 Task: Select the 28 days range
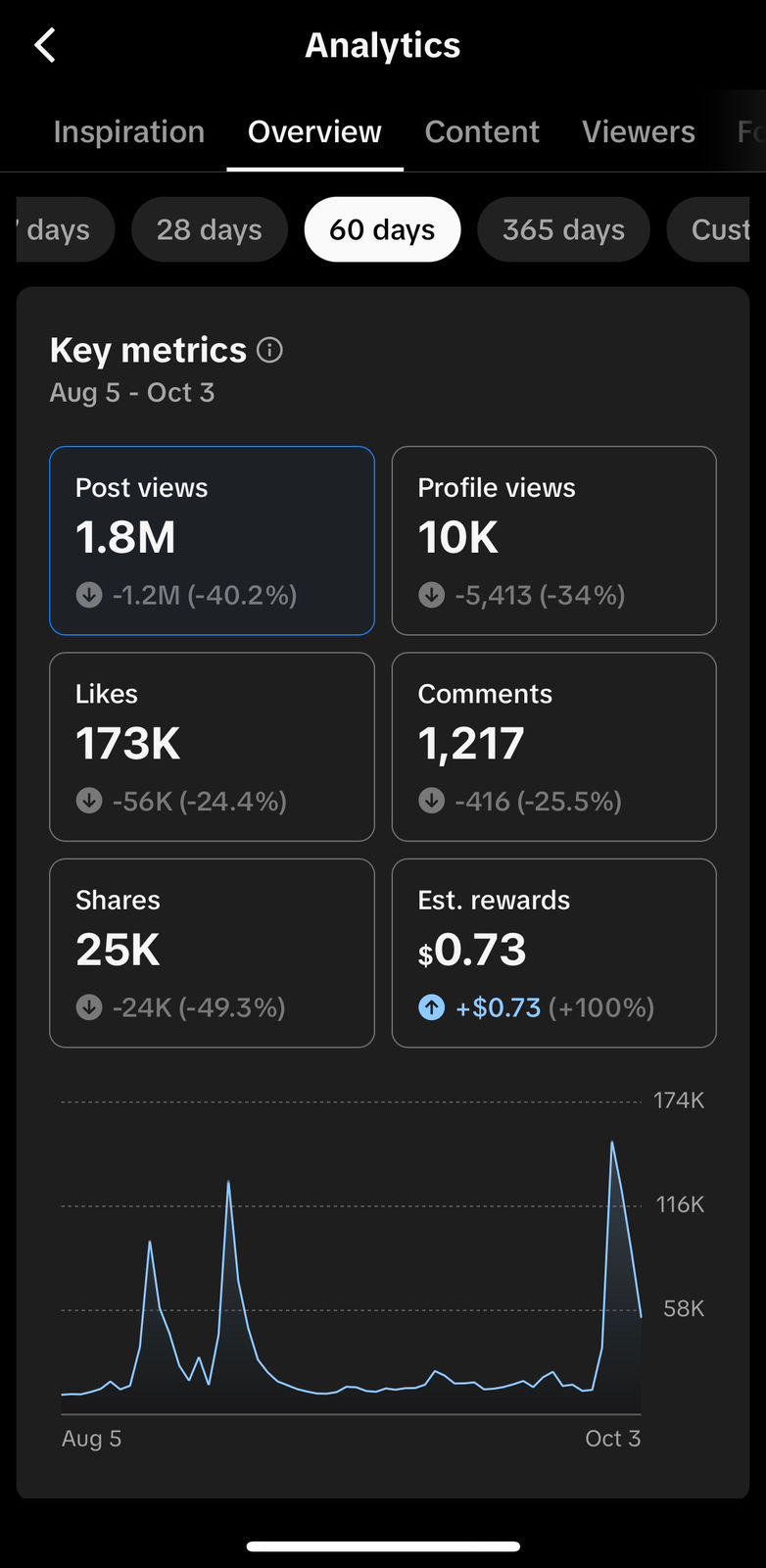210,229
